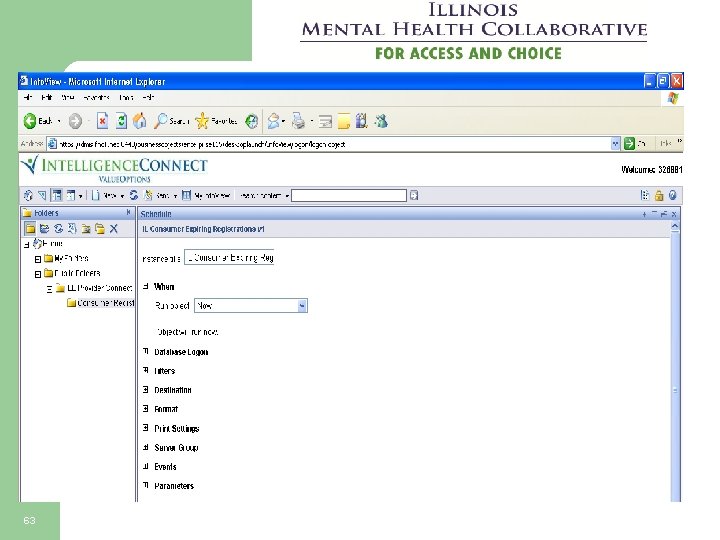Viewport: 720px width, 540px height.
Task: Refresh the Folders tree
Action: click(x=58, y=228)
